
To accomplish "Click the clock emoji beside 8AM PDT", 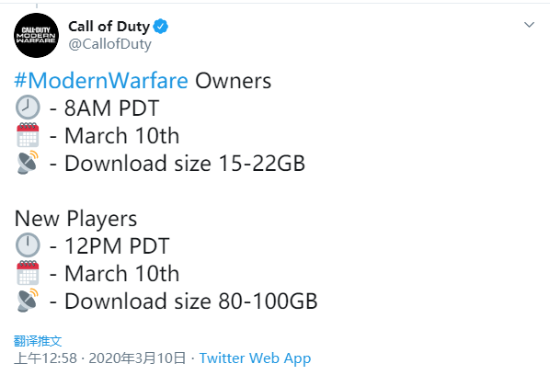I will (28, 107).
